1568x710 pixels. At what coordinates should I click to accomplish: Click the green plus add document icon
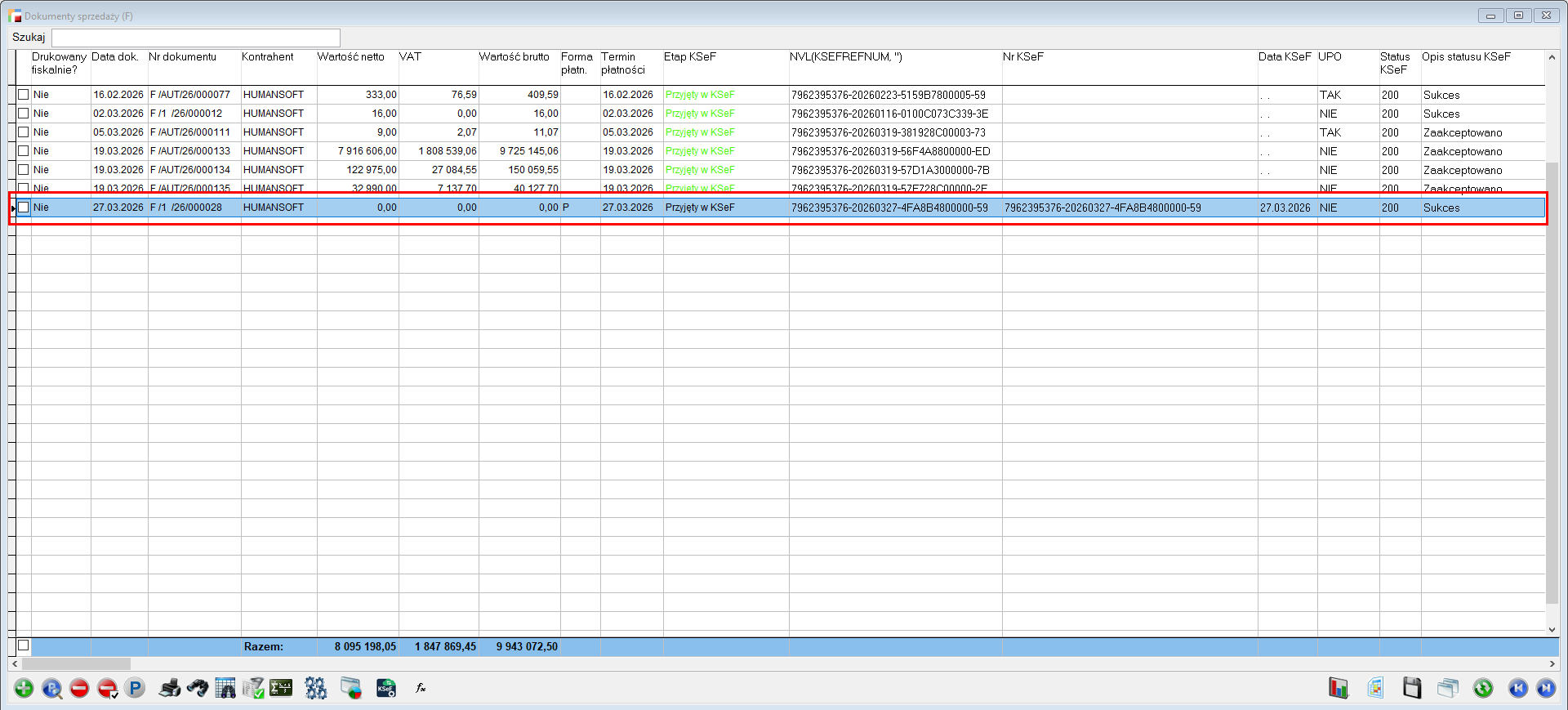tap(24, 689)
